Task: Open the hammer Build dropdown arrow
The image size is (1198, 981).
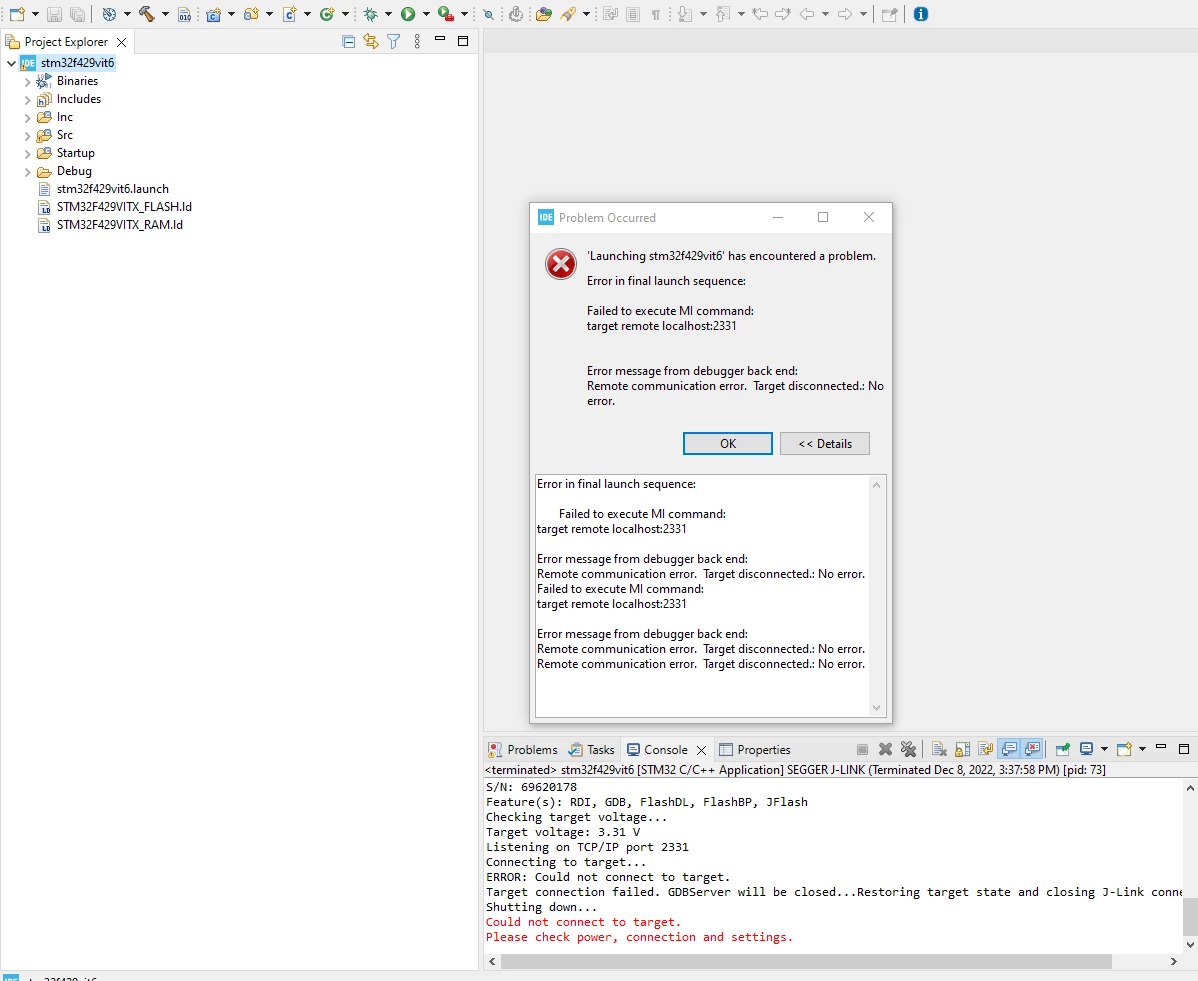Action: [165, 14]
